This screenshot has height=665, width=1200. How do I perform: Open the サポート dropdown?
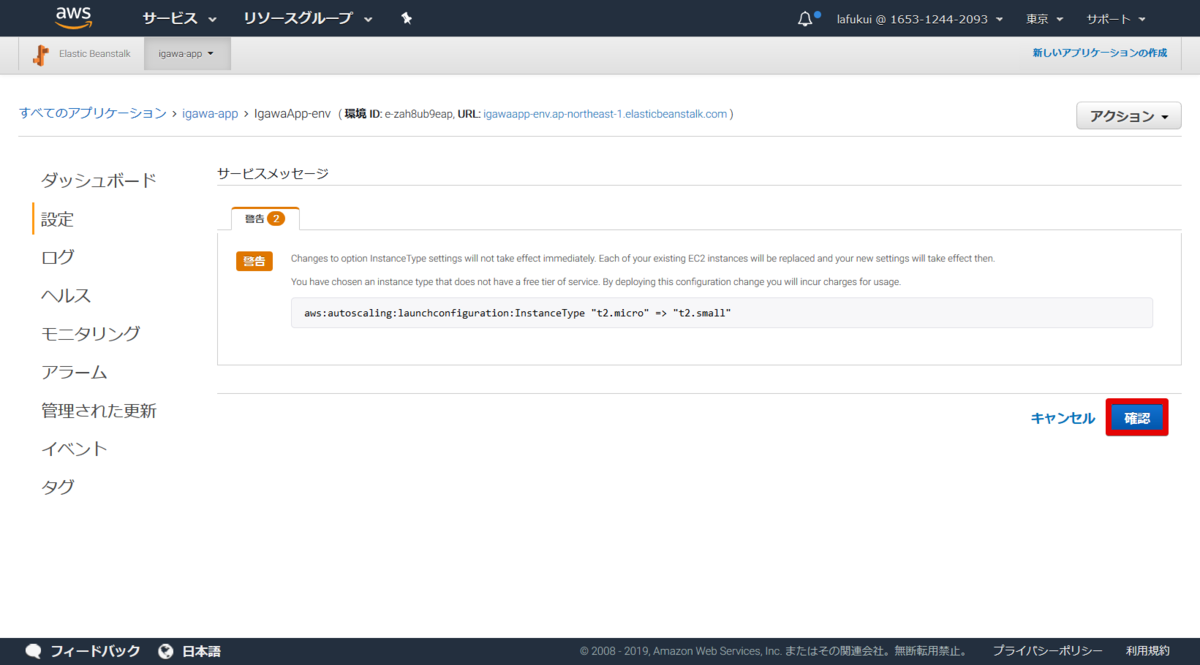(x=1116, y=19)
